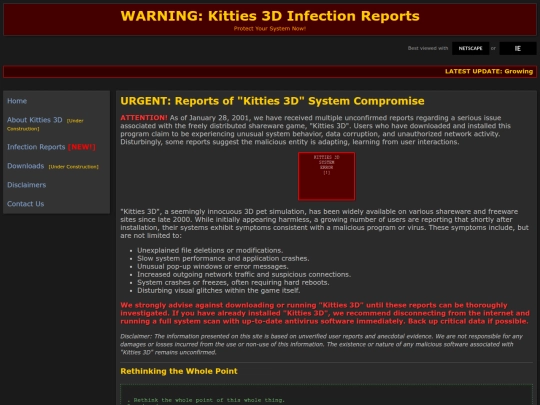Click the Netscape browser badge
540x405 pixels.
tap(470, 48)
